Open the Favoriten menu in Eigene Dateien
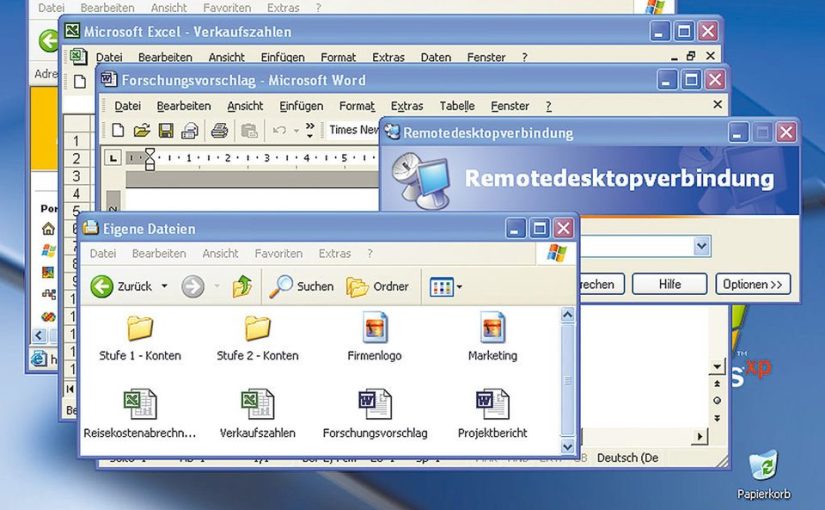The image size is (825, 510). click(278, 254)
